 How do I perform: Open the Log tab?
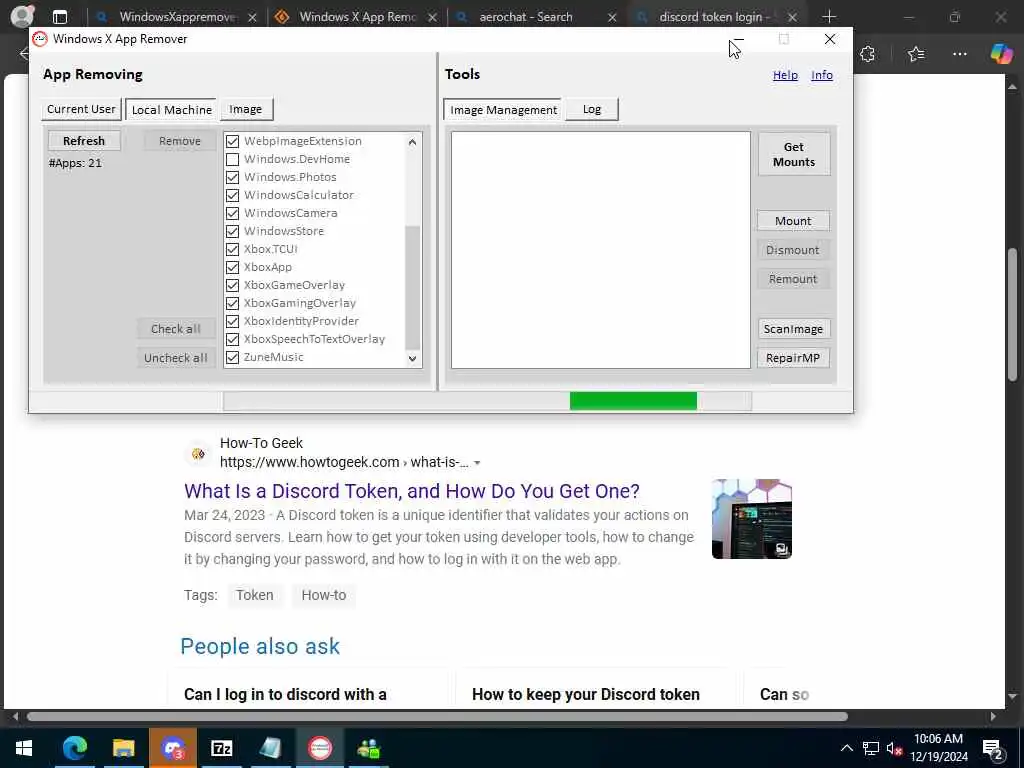592,109
